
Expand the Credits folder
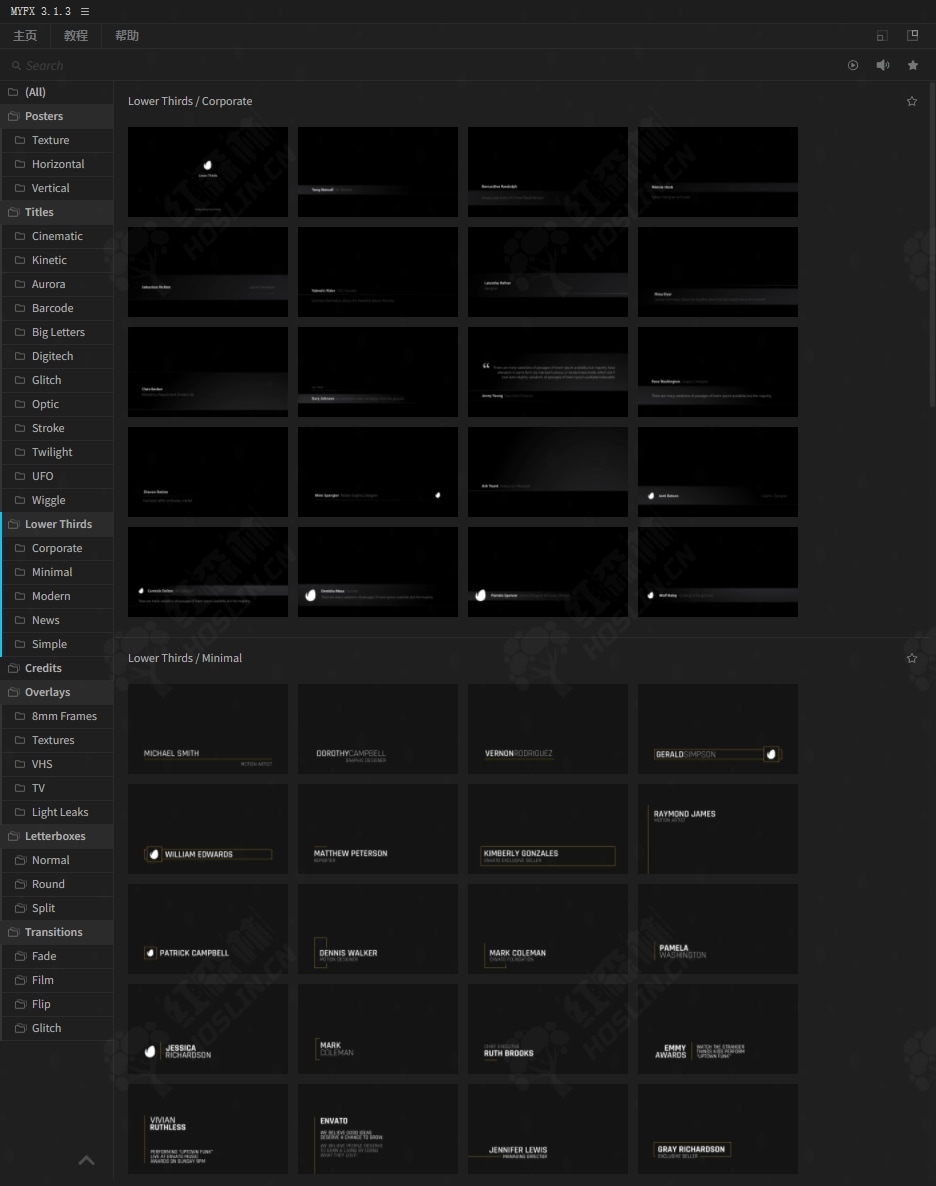click(x=57, y=669)
